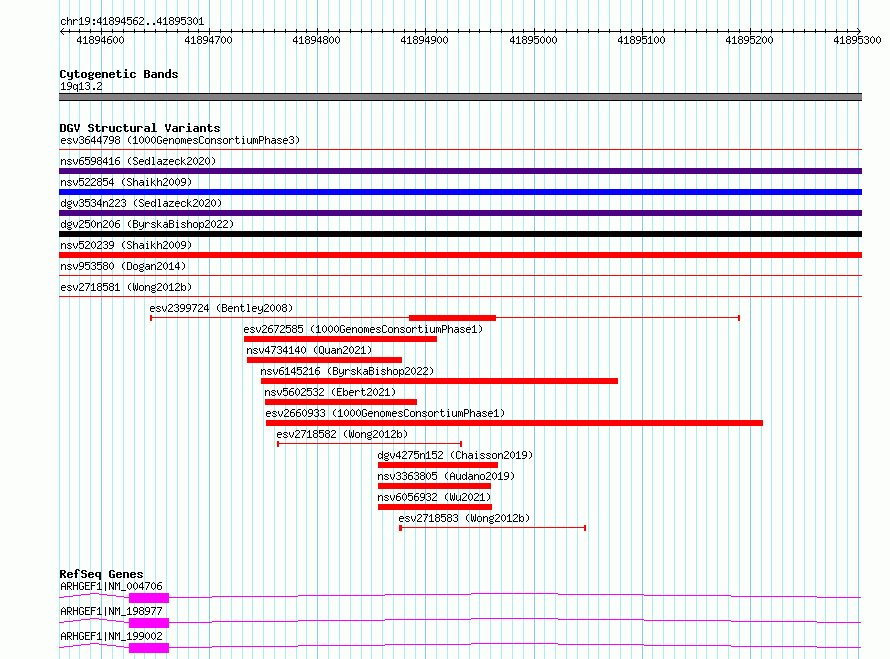The image size is (890, 659).
Task: Click the 41895000 ruler position label
Action: (534, 40)
